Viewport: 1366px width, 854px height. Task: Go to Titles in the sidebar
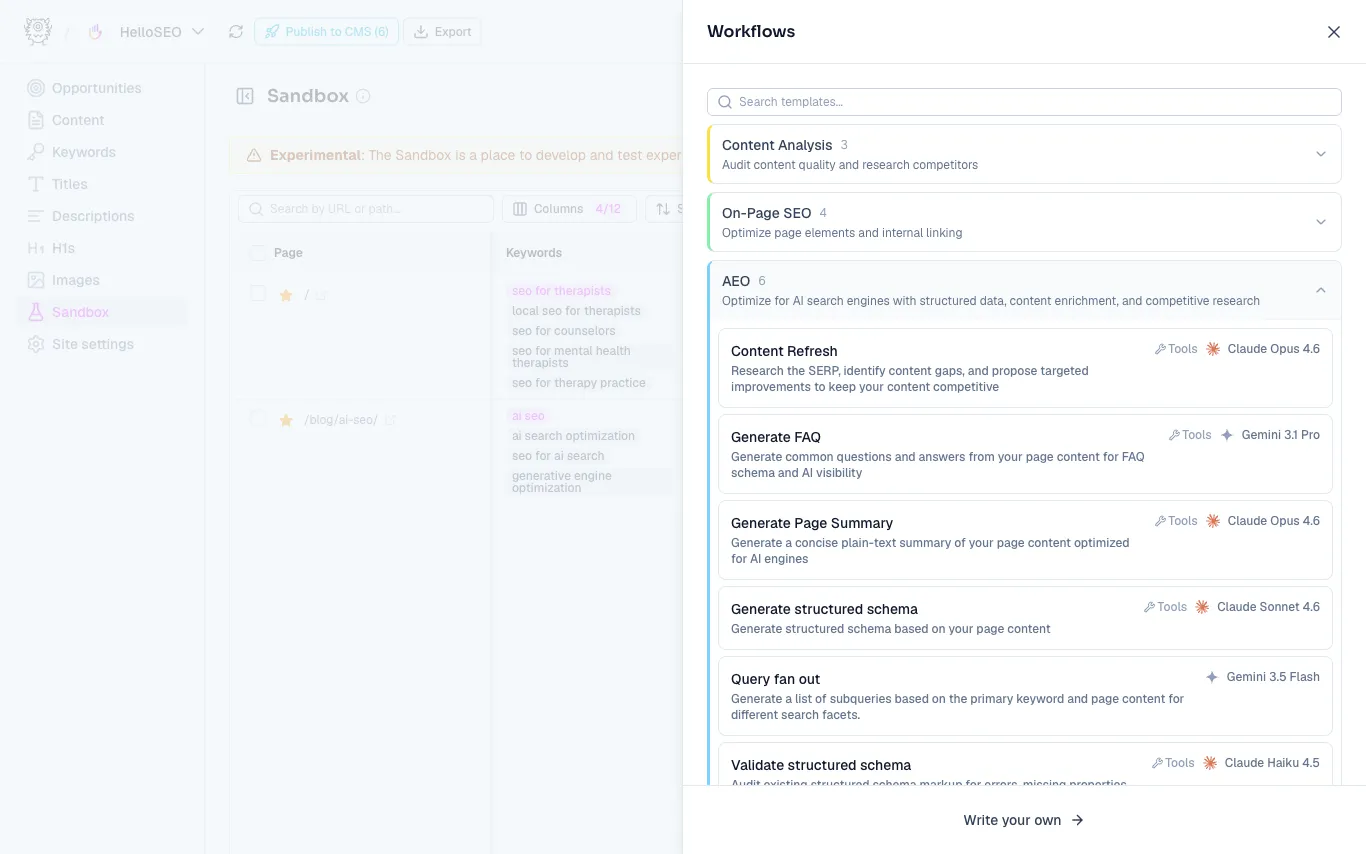click(102, 184)
